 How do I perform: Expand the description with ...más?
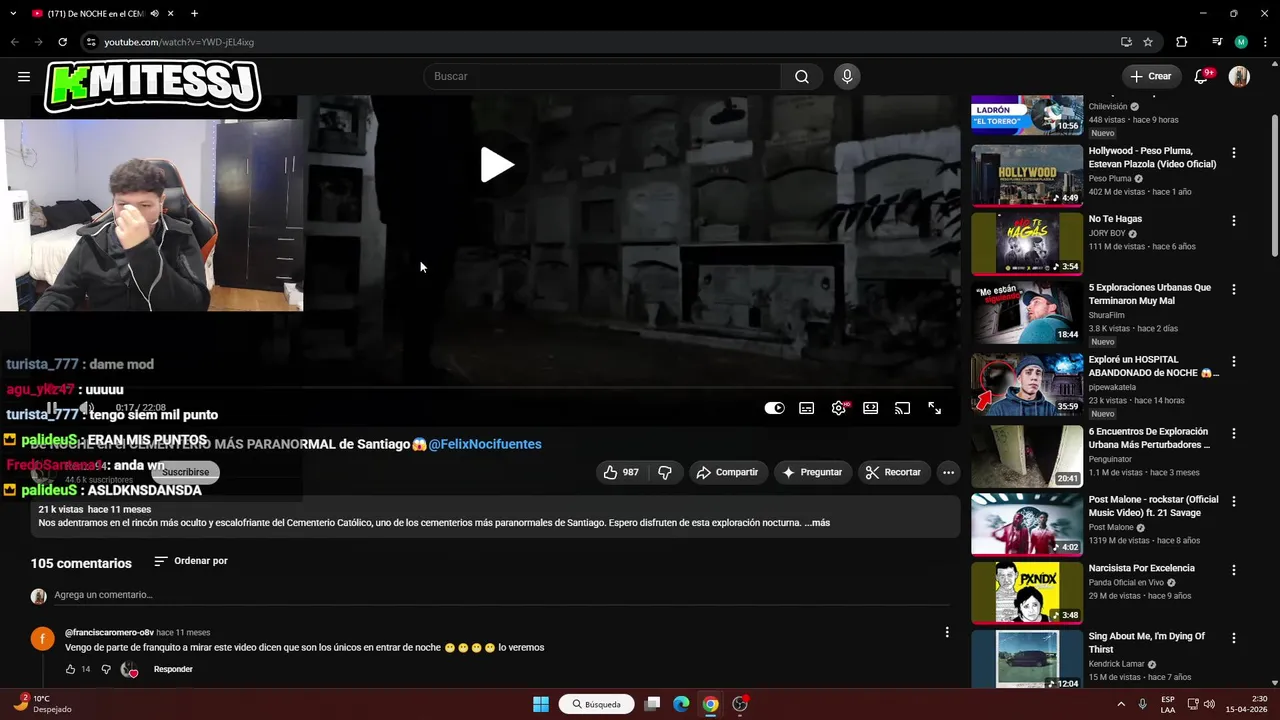coord(817,523)
